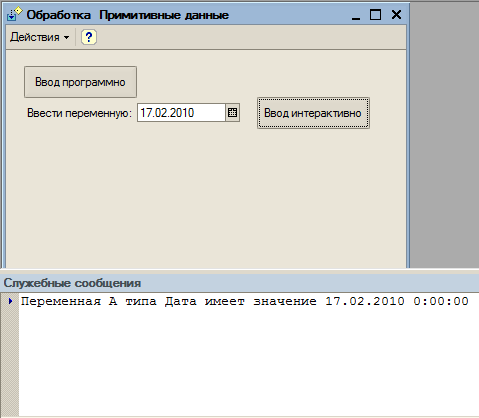Close the Обработка Примитивные данные window
Screen dimensions: 479x418
point(396,15)
